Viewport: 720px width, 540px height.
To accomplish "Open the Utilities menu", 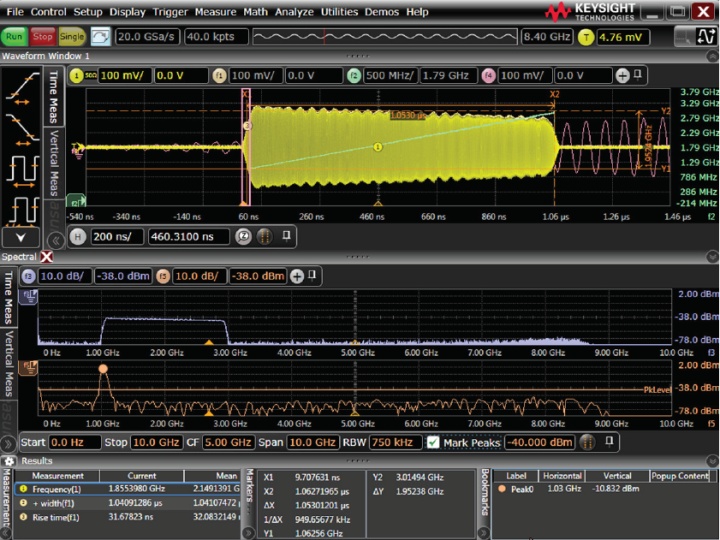I will coord(339,12).
